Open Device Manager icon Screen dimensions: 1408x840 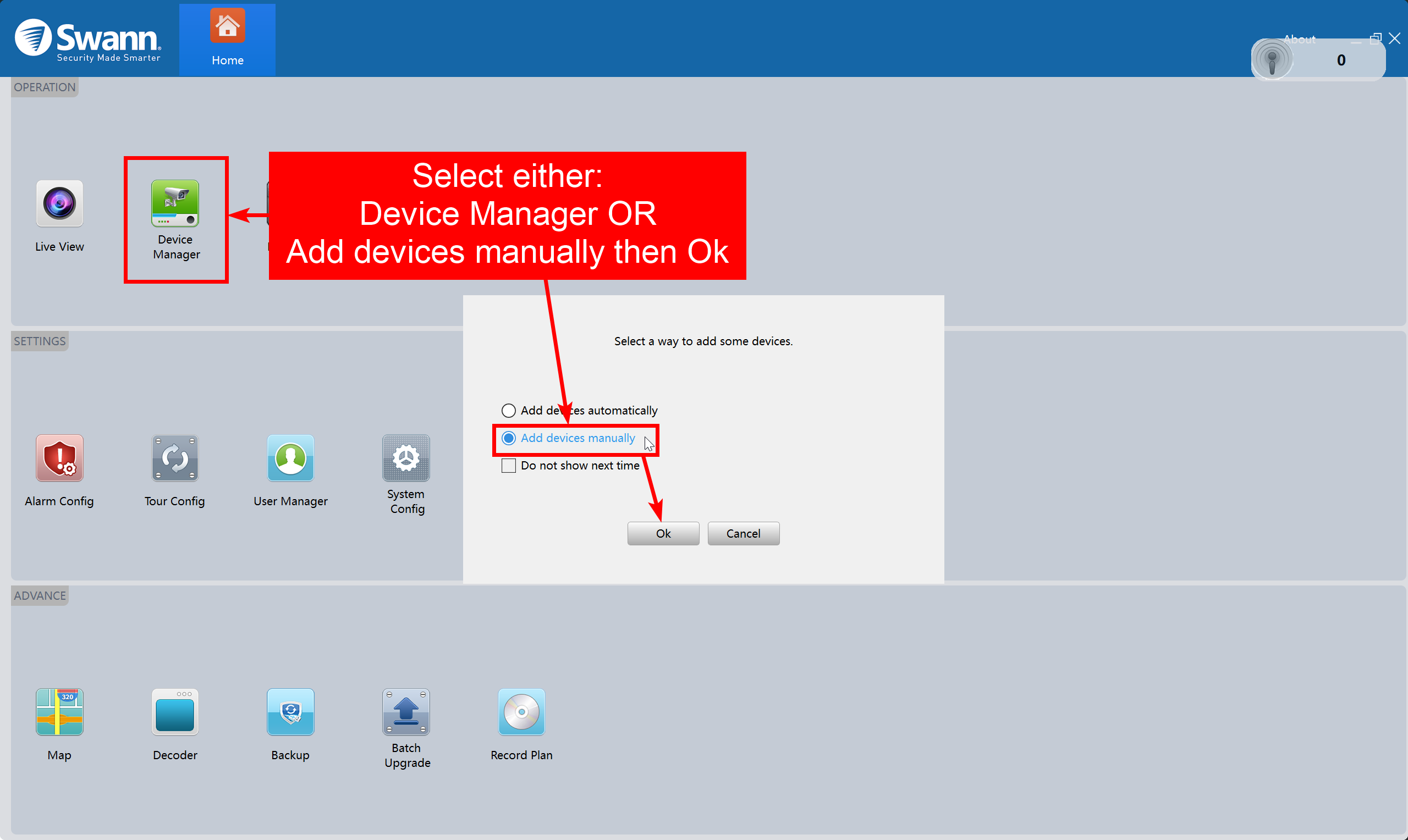[x=175, y=204]
